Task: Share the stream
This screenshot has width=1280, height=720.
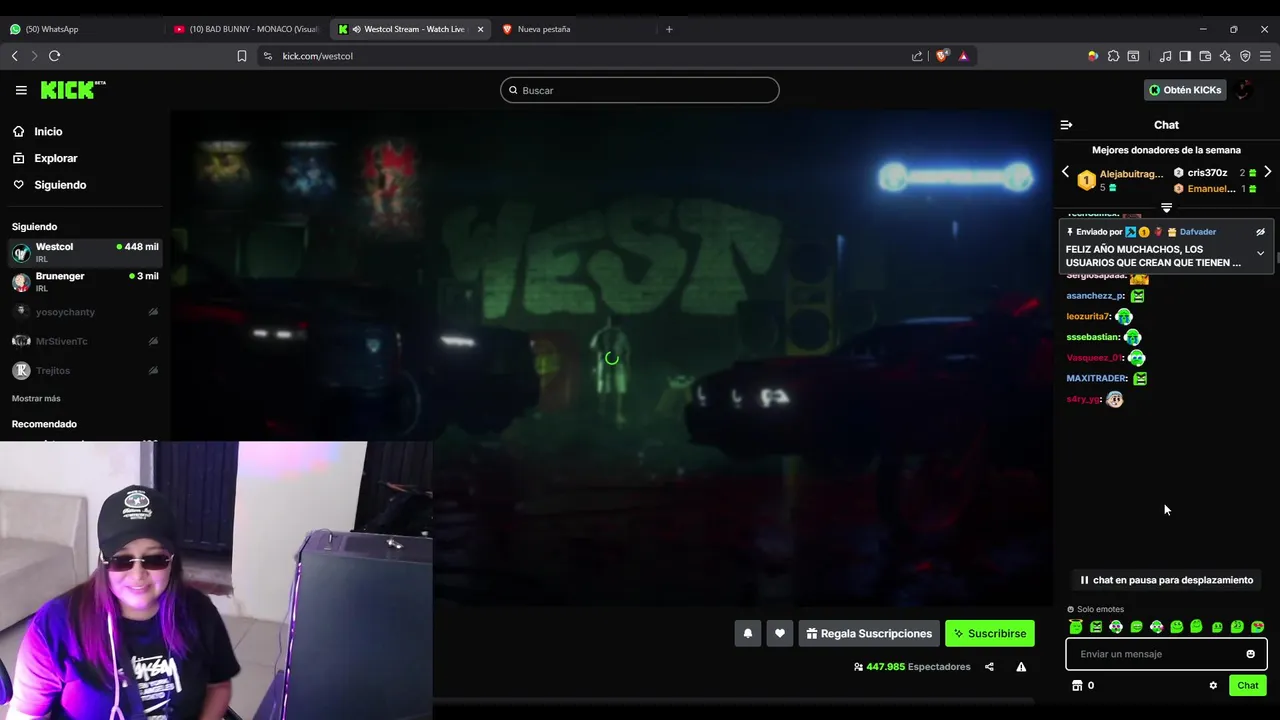Action: pos(989,667)
